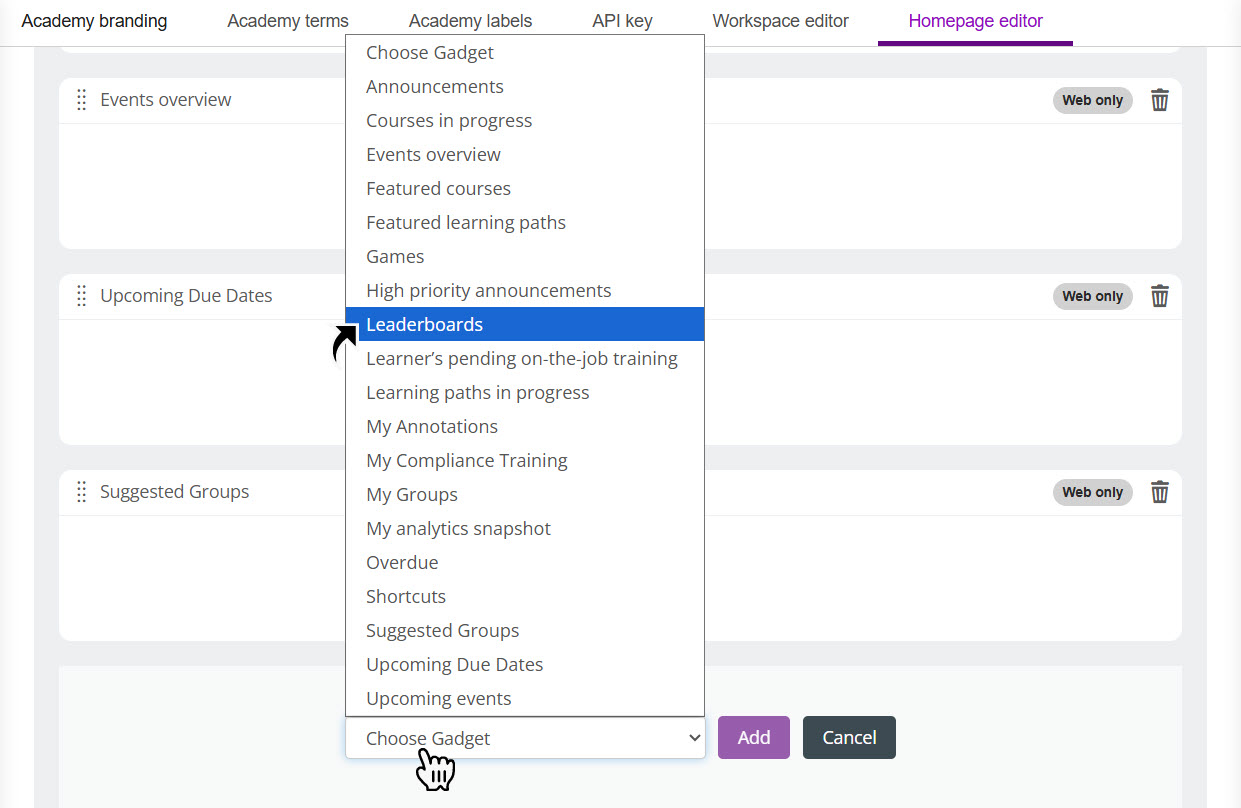Viewport: 1241px width, 808px height.
Task: Grab the Suggested Groups drag handle
Action: coord(82,492)
